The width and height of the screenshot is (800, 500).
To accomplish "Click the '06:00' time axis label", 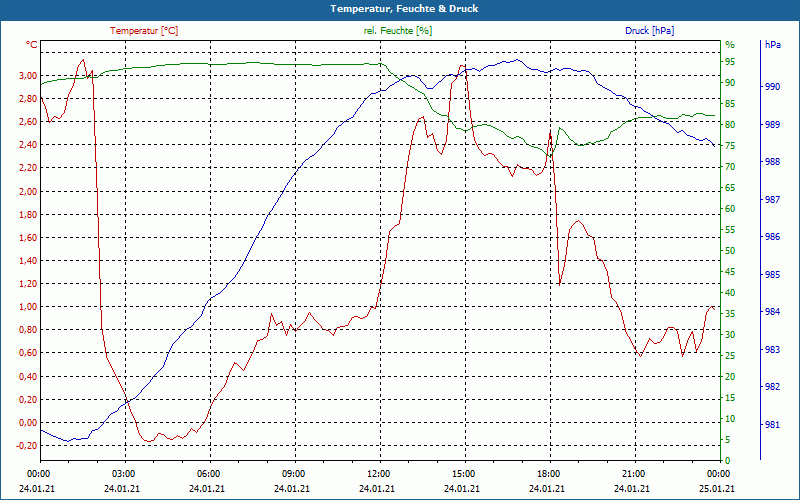I will [x=208, y=474].
